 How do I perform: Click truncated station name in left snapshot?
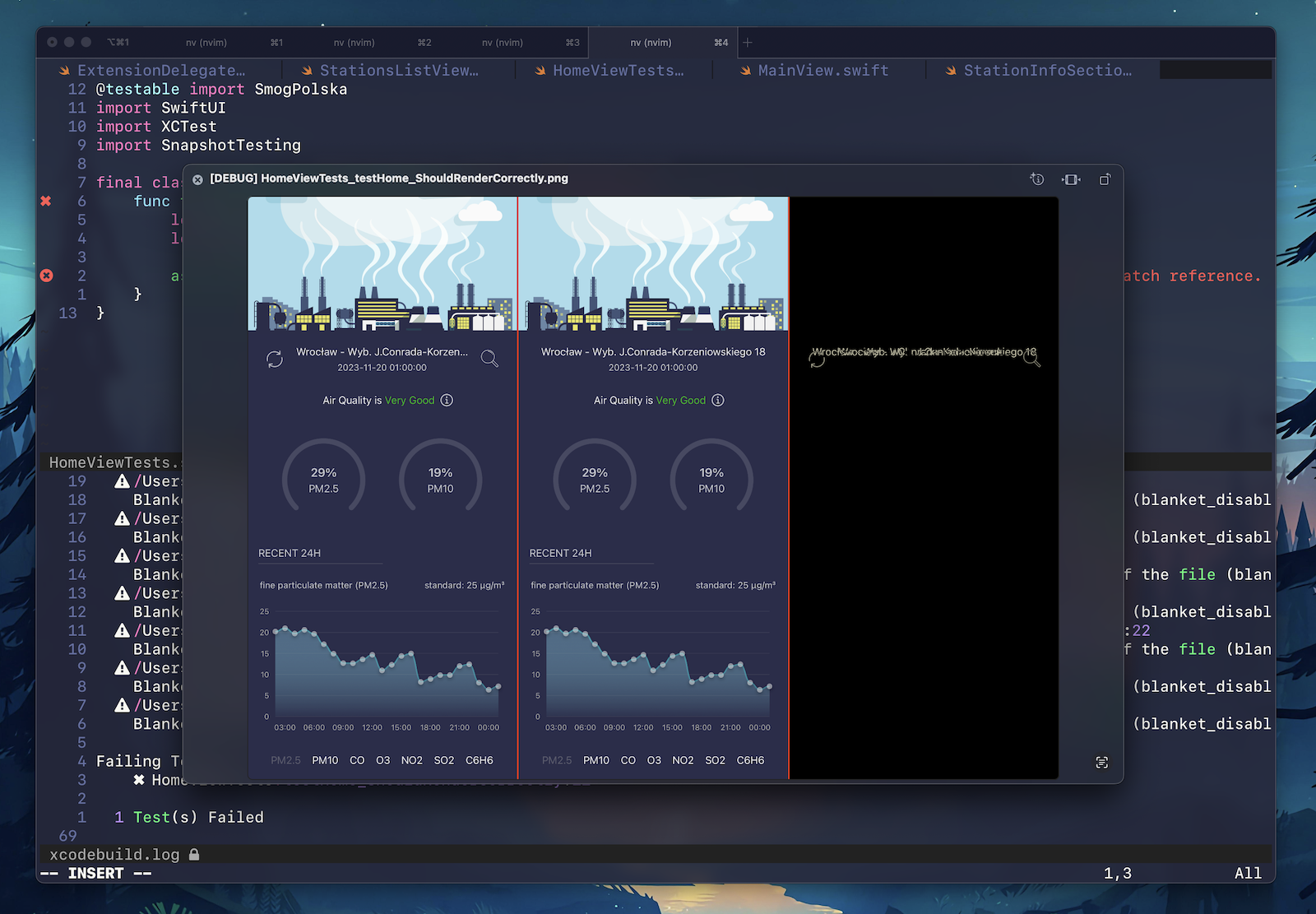[382, 352]
